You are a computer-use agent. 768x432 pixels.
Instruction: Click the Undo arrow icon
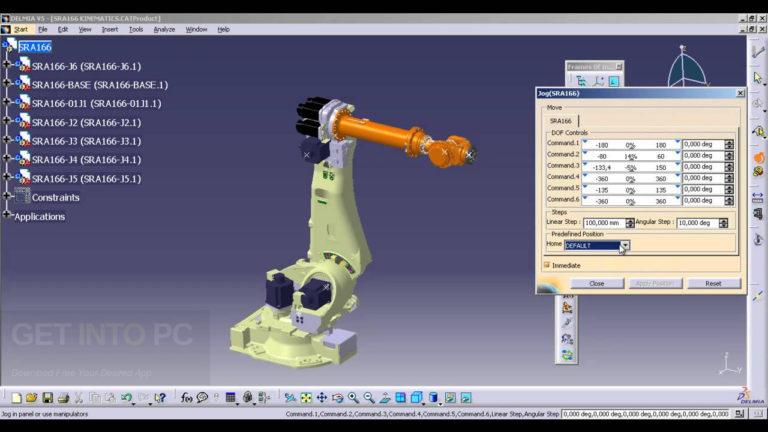tap(127, 398)
